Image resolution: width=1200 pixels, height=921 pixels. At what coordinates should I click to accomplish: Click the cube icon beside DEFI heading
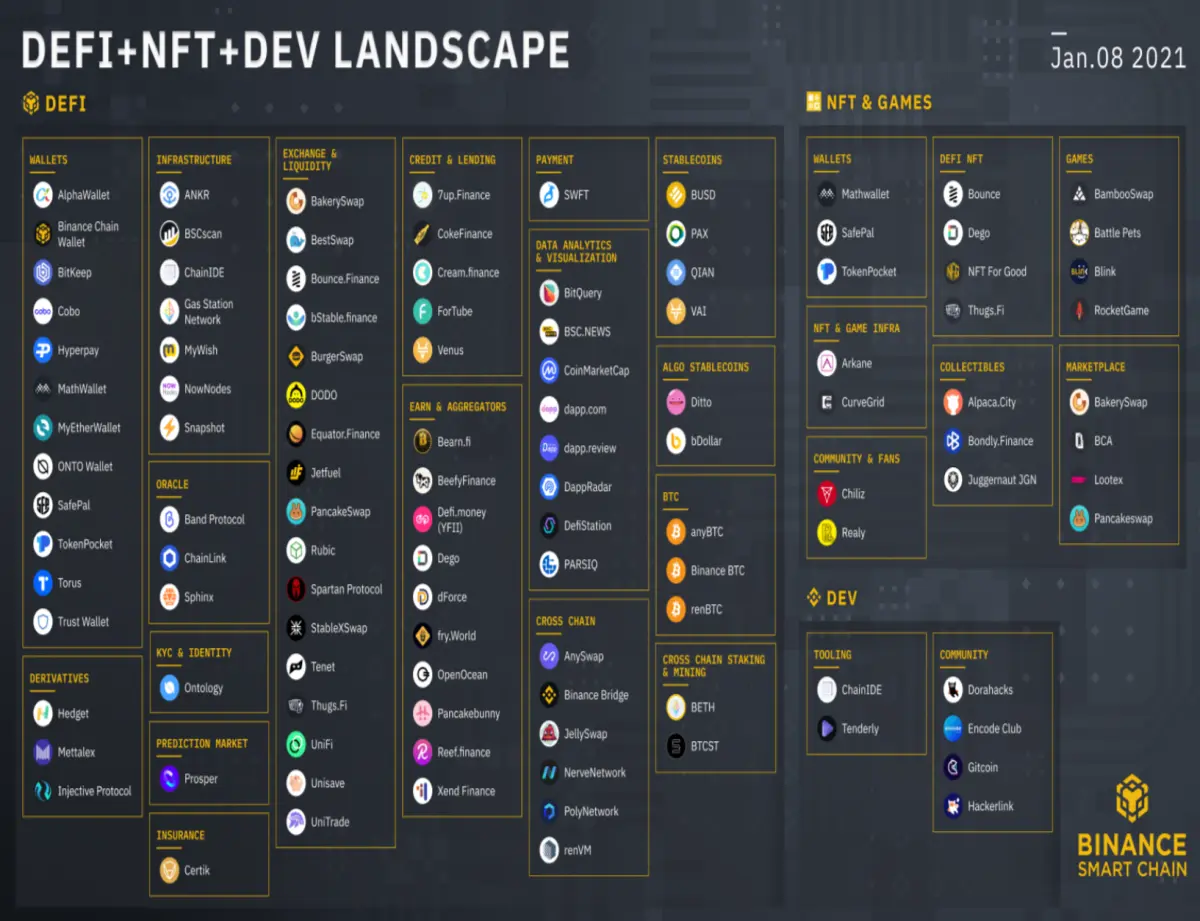[x=32, y=103]
